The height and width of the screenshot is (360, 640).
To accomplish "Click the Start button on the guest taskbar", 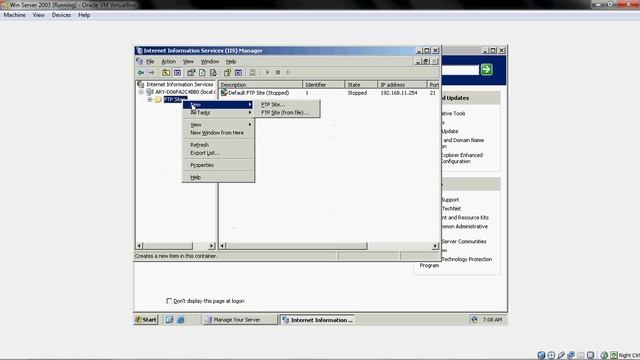I will coord(146,320).
